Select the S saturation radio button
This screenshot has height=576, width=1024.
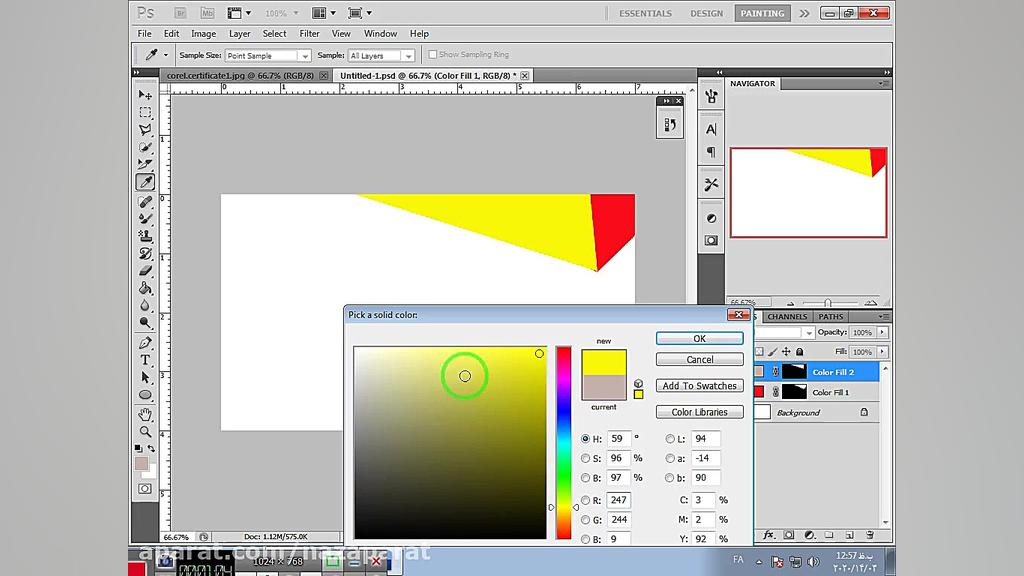[586, 458]
